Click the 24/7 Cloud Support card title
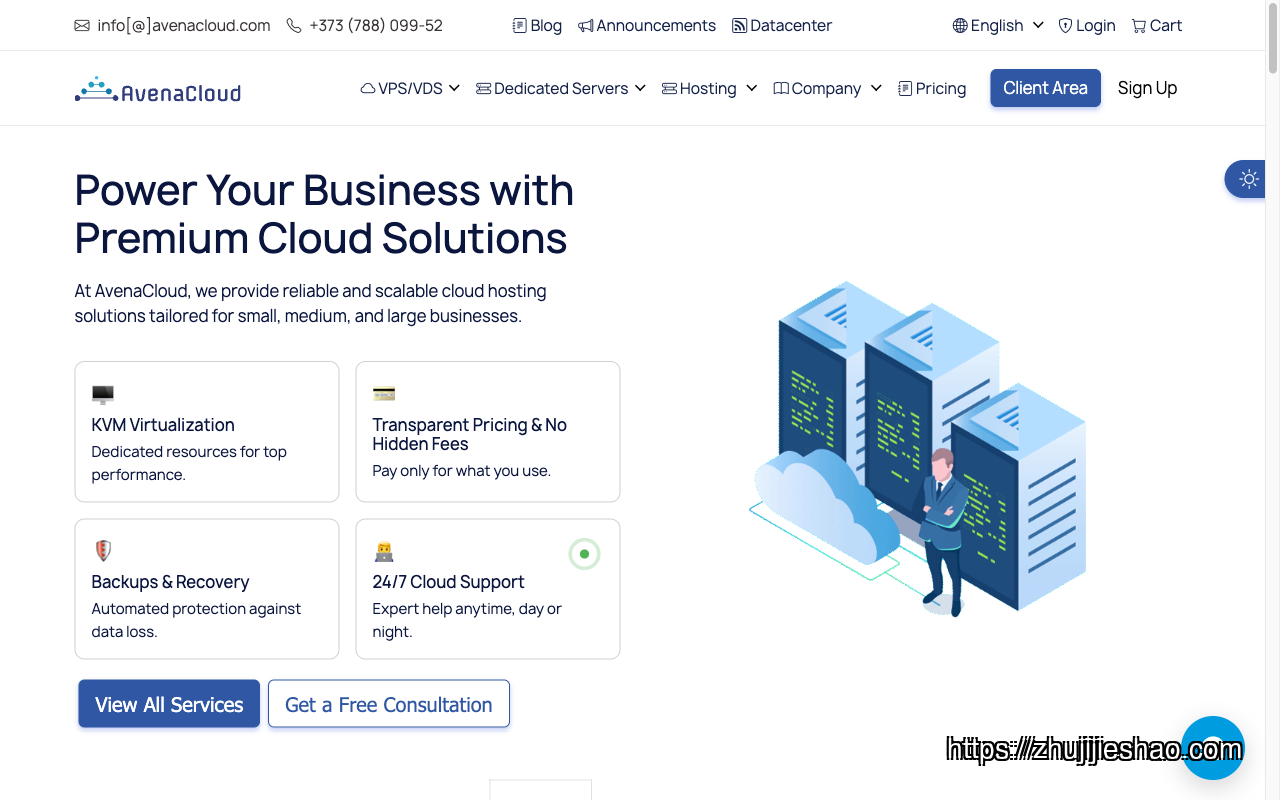Viewport: 1280px width, 800px height. point(448,582)
